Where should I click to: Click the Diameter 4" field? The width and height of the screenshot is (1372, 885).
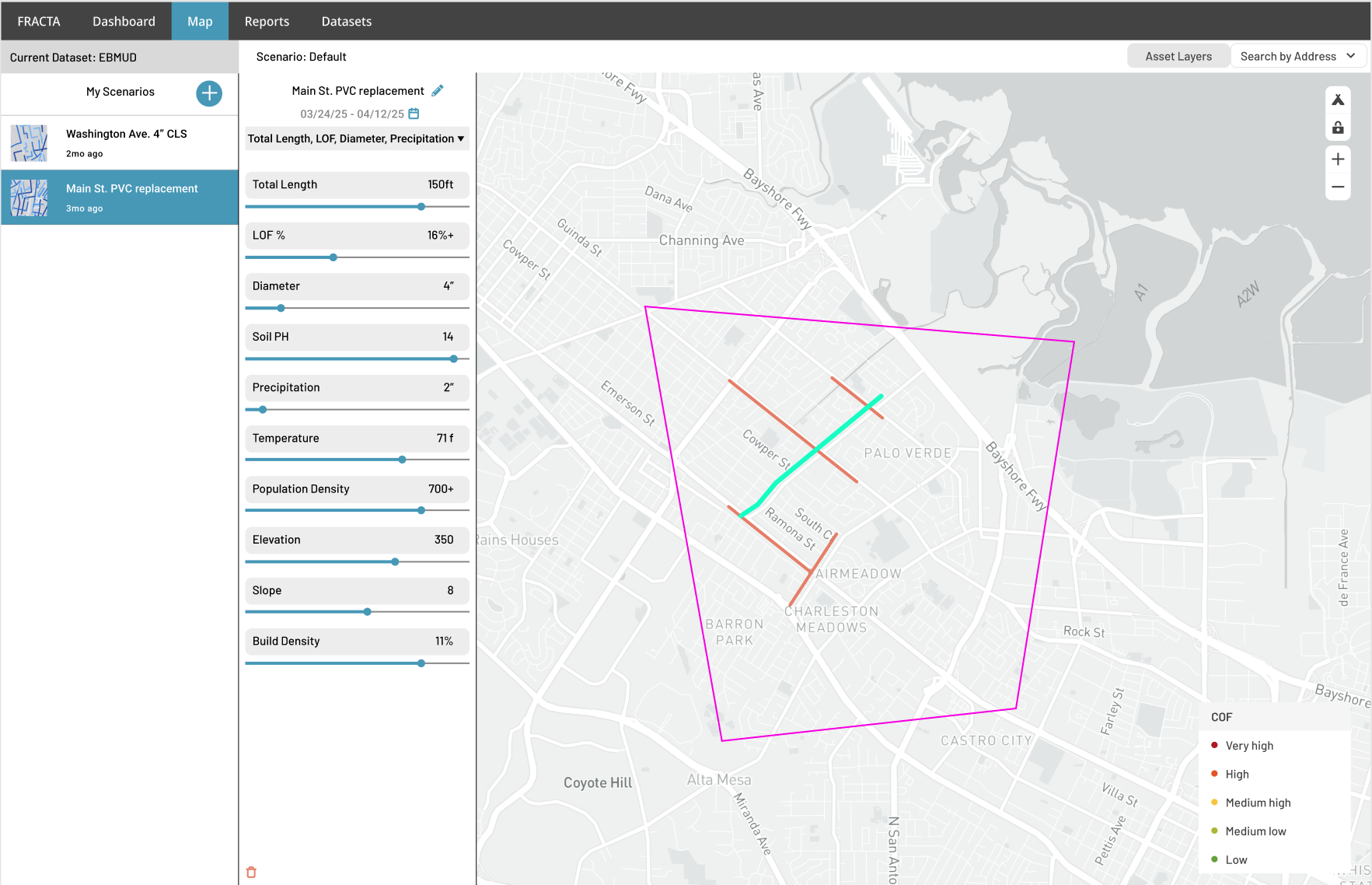pyautogui.click(x=357, y=286)
